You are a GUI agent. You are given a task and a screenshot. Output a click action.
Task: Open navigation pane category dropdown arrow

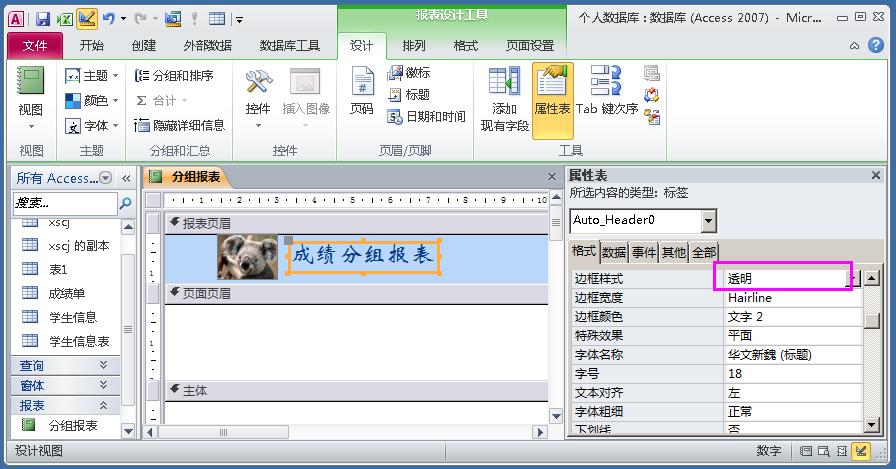pos(106,178)
